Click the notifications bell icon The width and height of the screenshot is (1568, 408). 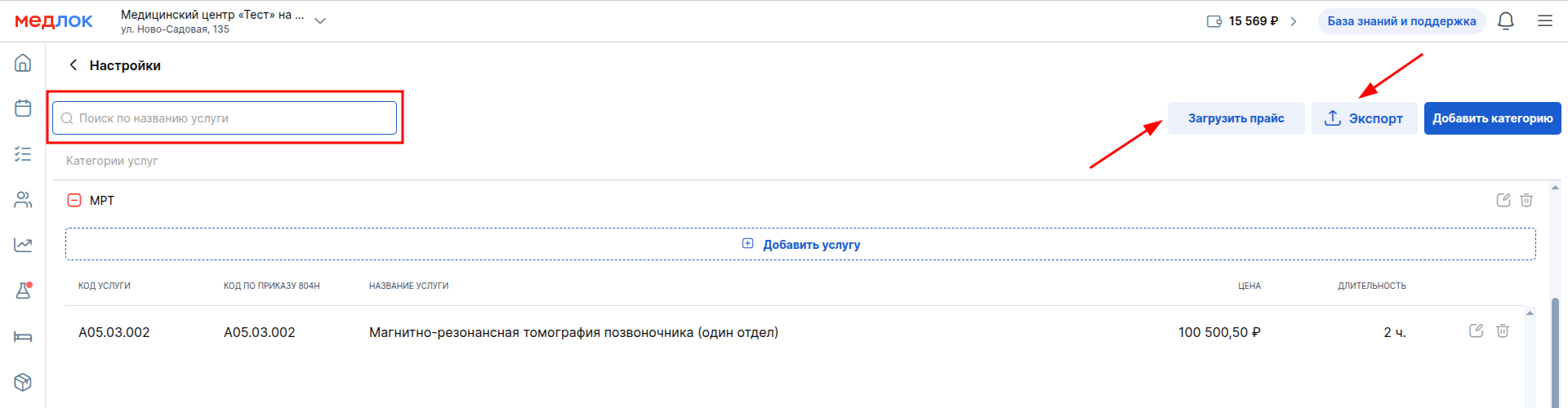pos(1506,21)
